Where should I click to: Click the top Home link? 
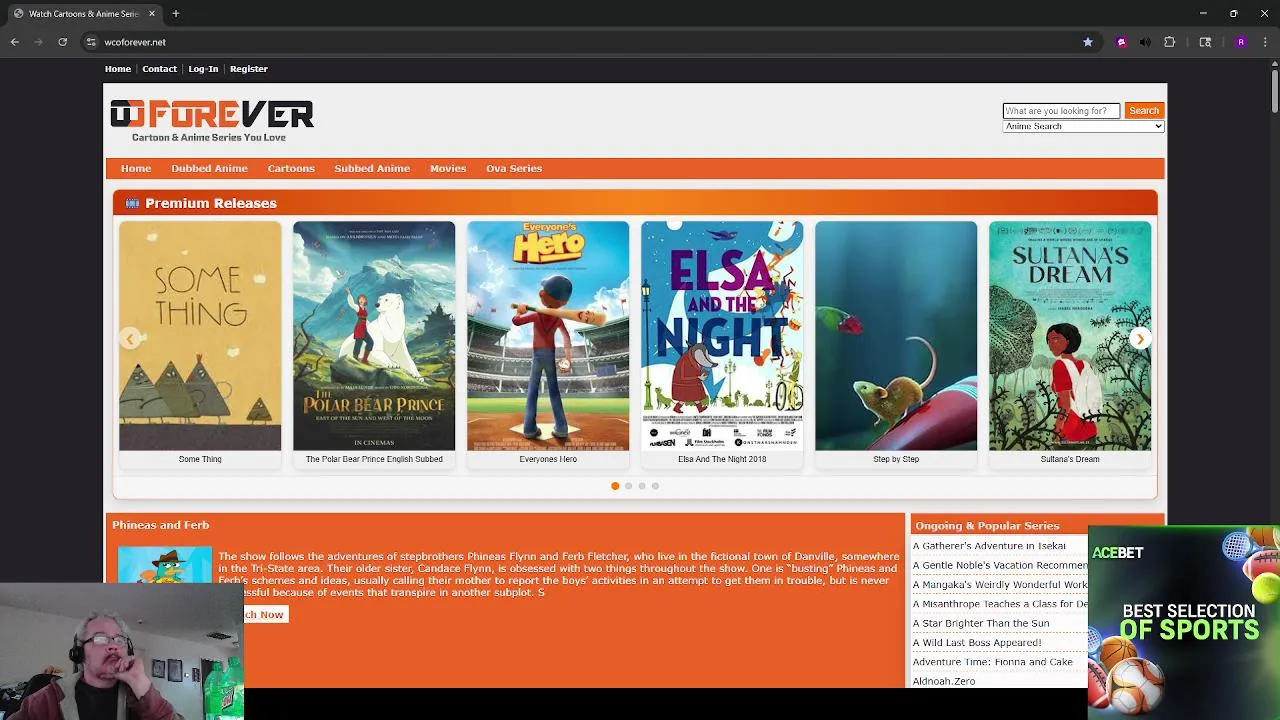point(118,69)
